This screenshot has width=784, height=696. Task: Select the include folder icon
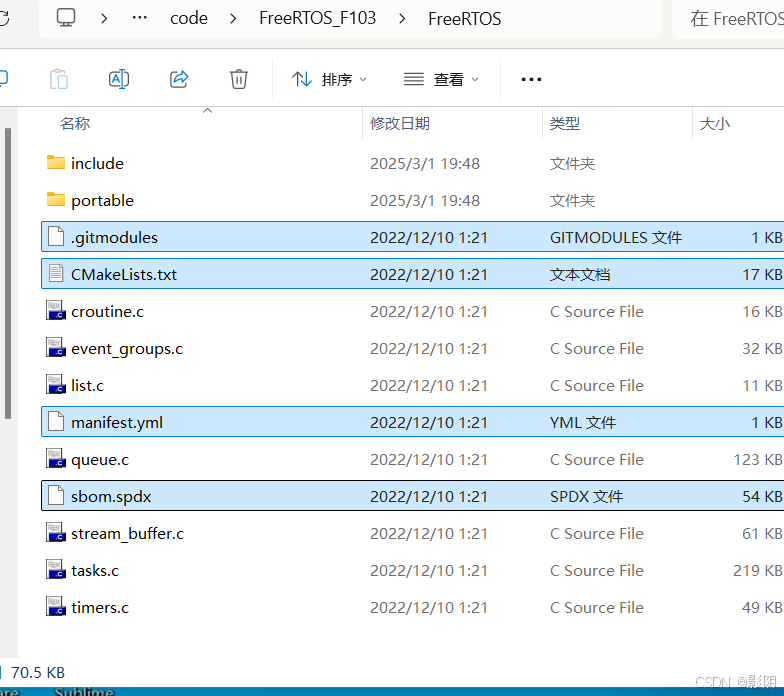pyautogui.click(x=56, y=162)
